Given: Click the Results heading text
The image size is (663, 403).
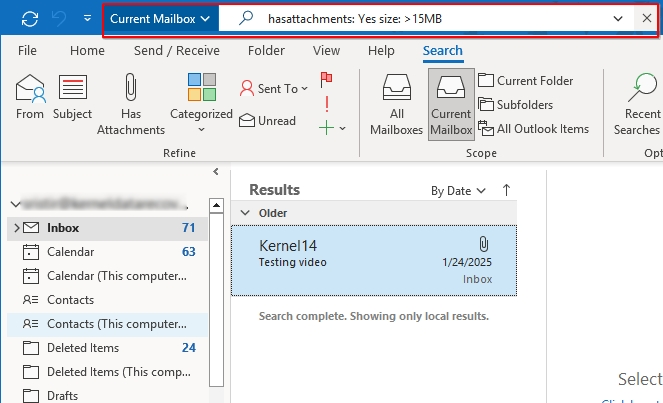Looking at the screenshot, I should pos(274,190).
